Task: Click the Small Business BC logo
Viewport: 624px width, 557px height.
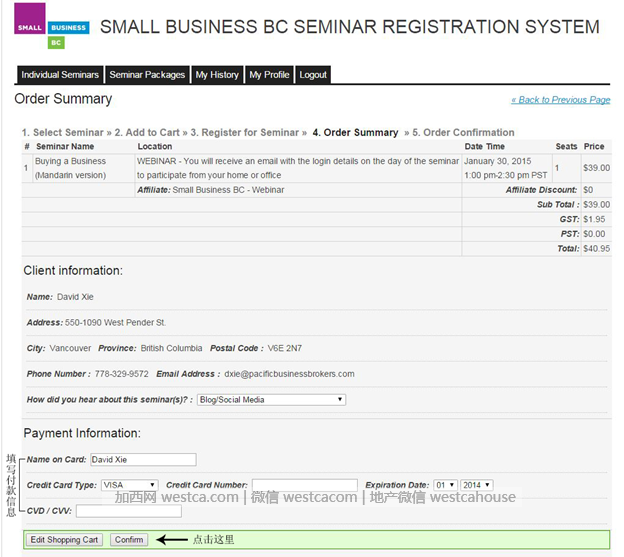Action: (52, 26)
